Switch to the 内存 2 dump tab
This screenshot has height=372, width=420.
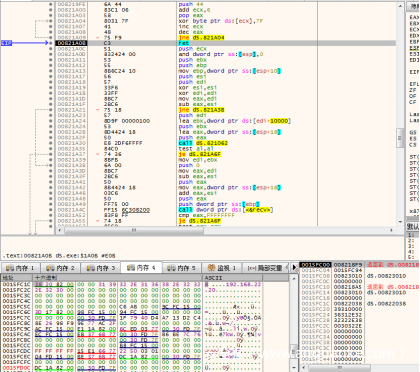pos(60,268)
